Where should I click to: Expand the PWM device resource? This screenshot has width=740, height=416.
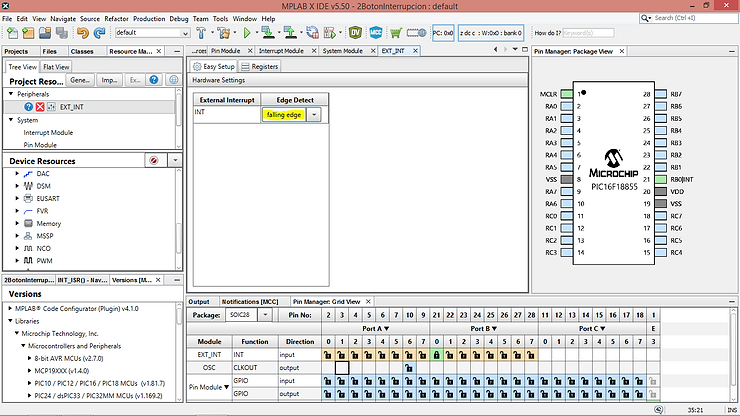tap(17, 260)
